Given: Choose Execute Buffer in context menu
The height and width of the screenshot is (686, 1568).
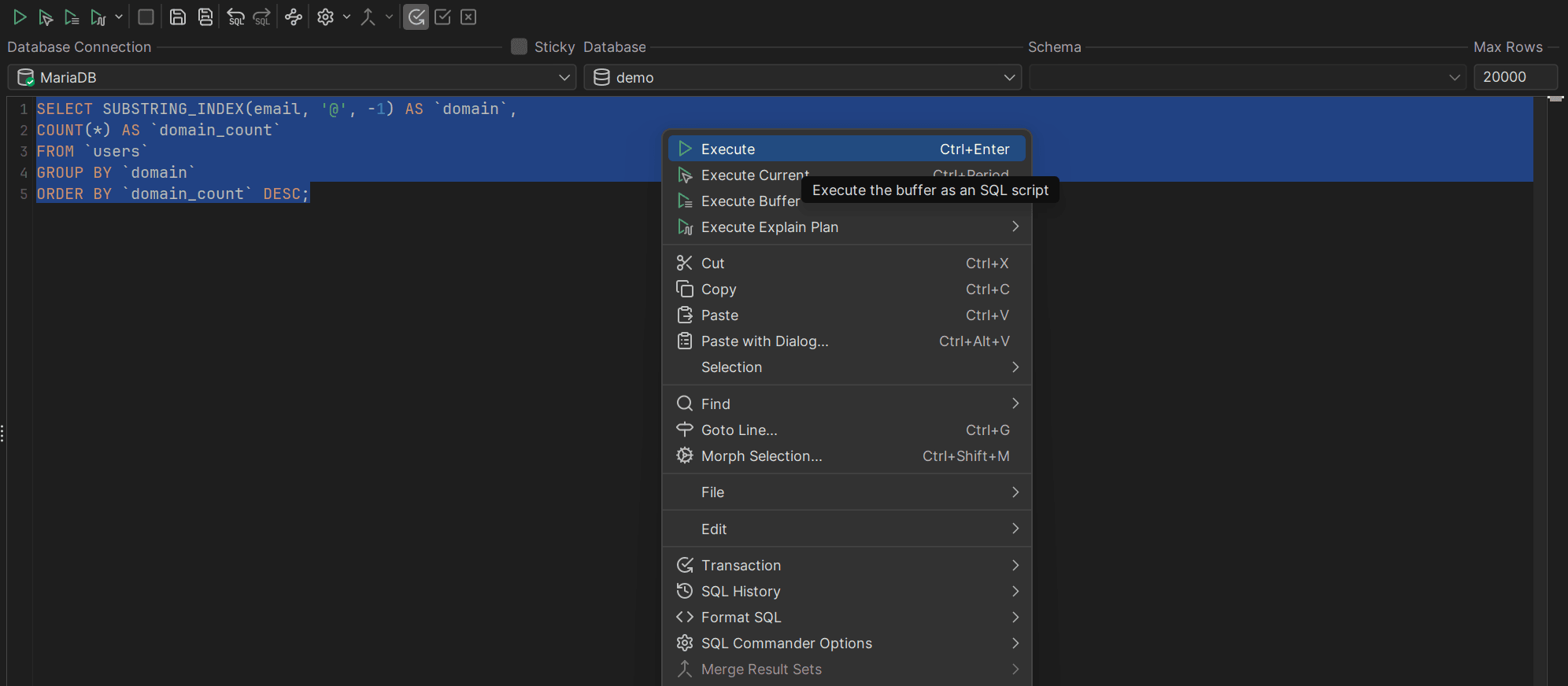Looking at the screenshot, I should (x=847, y=201).
